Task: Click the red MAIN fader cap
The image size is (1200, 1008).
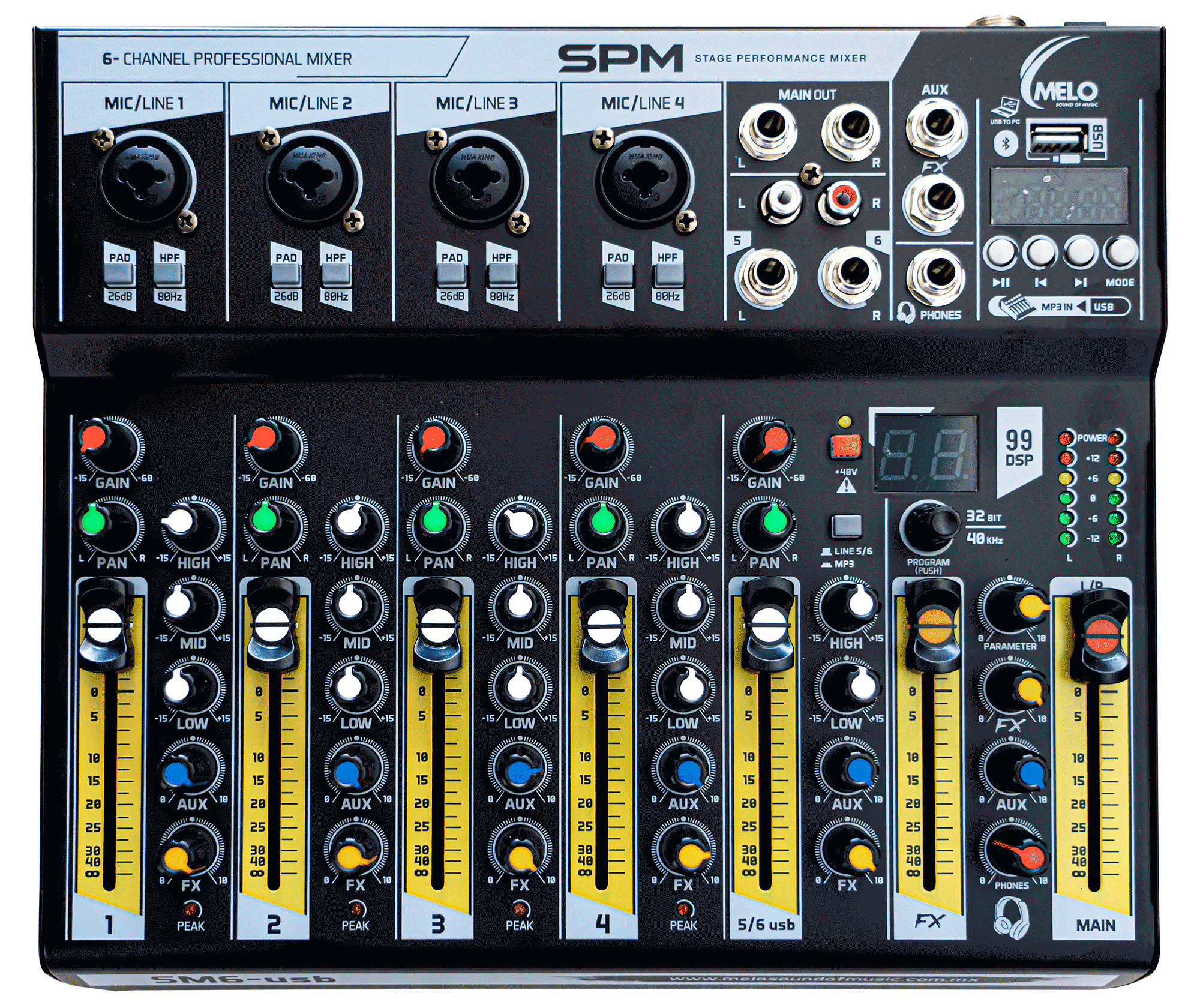Action: pyautogui.click(x=1102, y=636)
